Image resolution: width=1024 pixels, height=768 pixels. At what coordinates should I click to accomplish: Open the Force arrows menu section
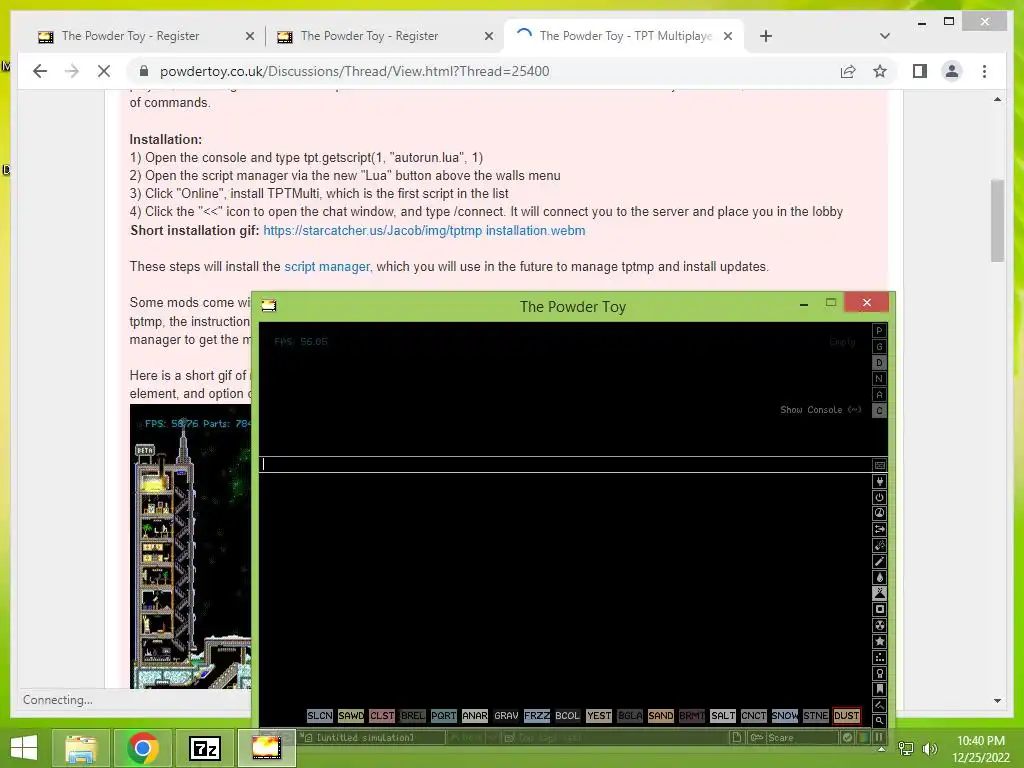click(x=880, y=529)
